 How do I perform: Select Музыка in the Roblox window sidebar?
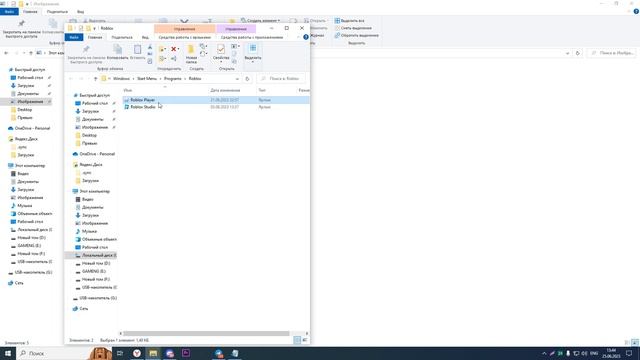tap(89, 231)
